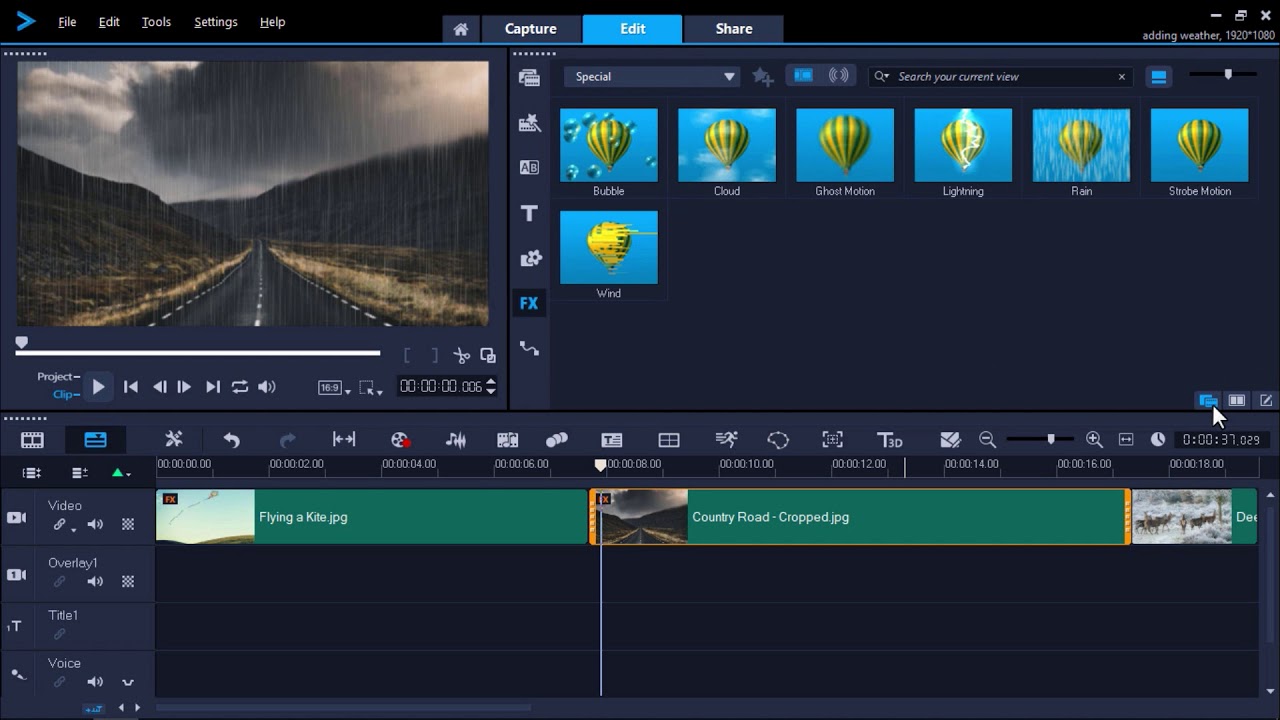Switch to the Capture tab
The image size is (1280, 720).
[531, 29]
